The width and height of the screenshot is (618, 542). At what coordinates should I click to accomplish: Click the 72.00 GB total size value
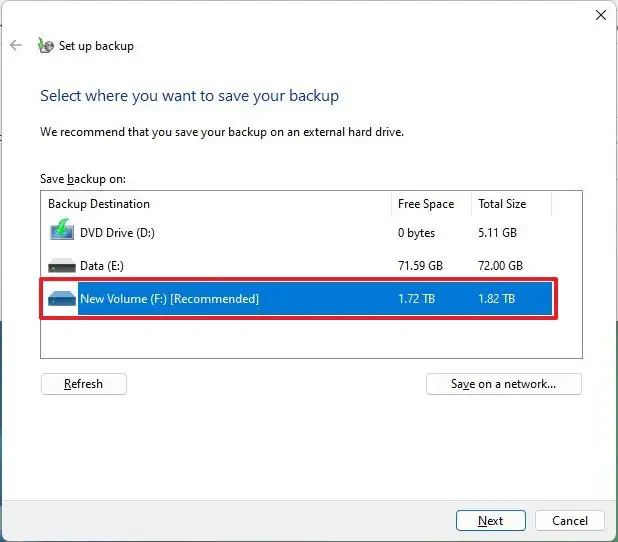pyautogui.click(x=501, y=266)
